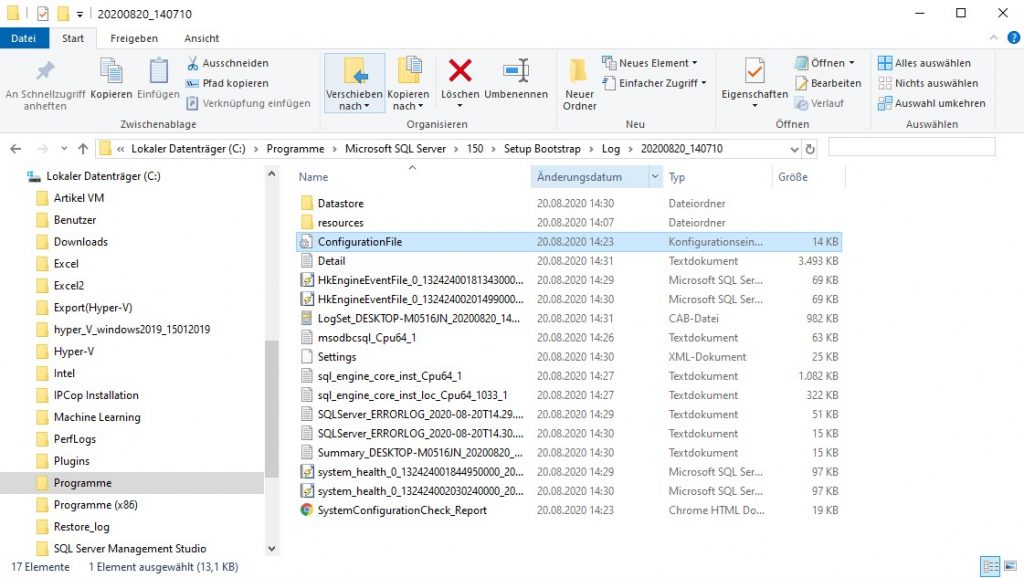The width and height of the screenshot is (1024, 578).
Task: Click Nichts auswählen
Action: [928, 83]
